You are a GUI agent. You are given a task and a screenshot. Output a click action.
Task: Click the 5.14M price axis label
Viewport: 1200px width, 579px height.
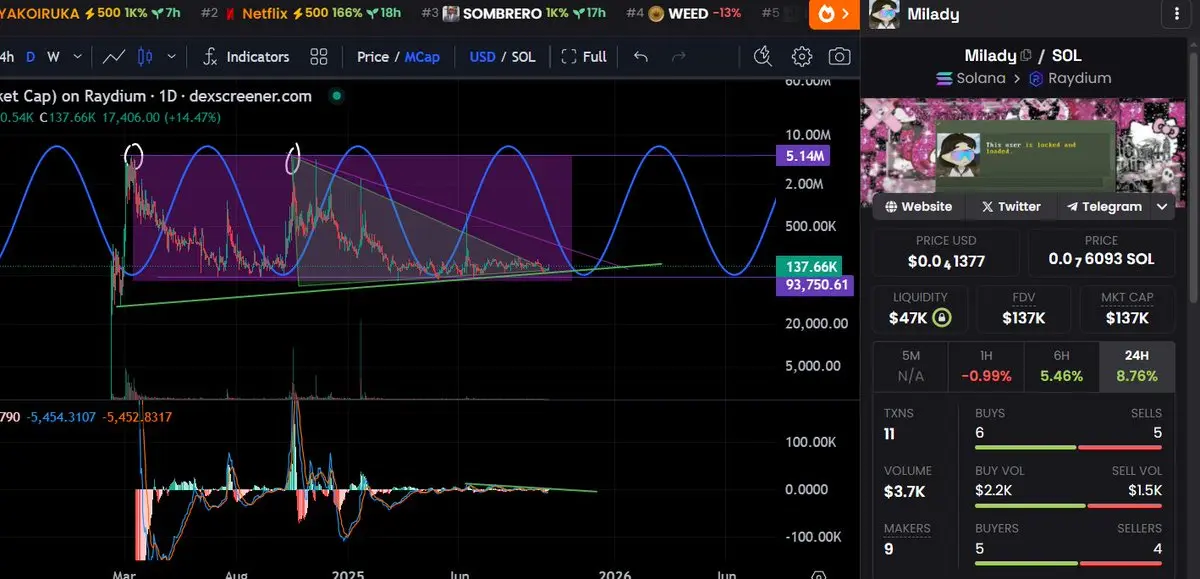[x=804, y=156]
